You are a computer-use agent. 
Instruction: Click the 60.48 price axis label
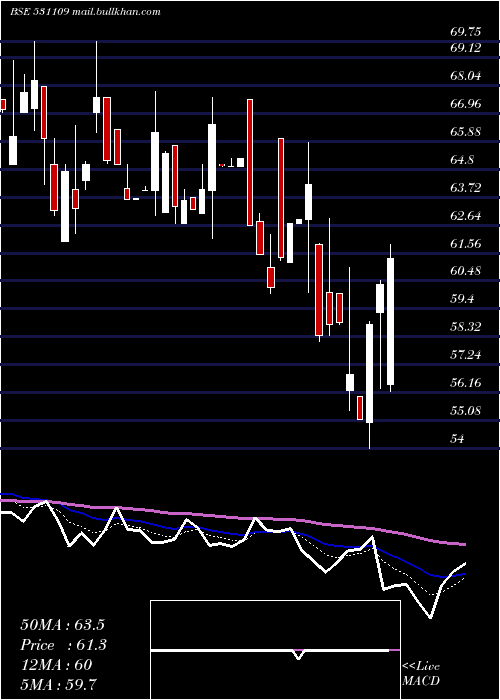pyautogui.click(x=466, y=271)
